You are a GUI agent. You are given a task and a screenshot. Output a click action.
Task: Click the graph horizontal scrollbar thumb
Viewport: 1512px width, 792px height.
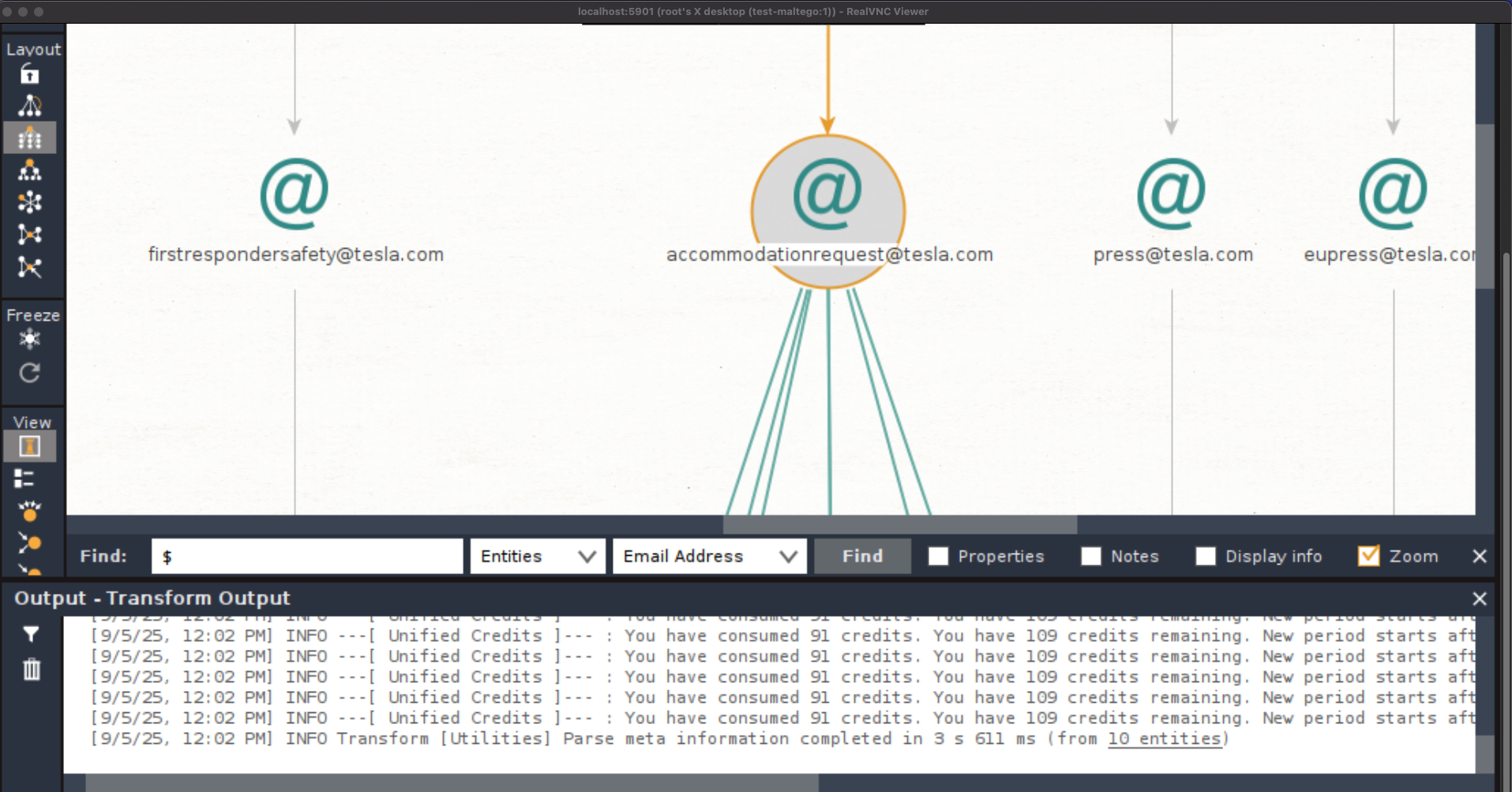pyautogui.click(x=900, y=524)
